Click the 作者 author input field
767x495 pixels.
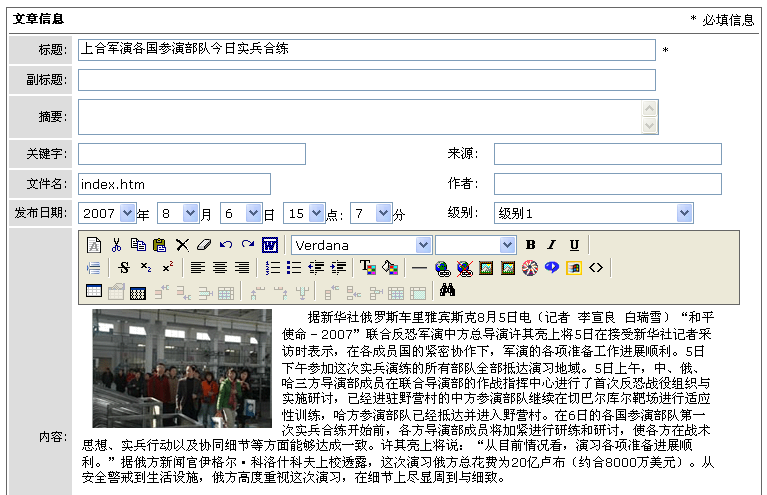[x=608, y=184]
